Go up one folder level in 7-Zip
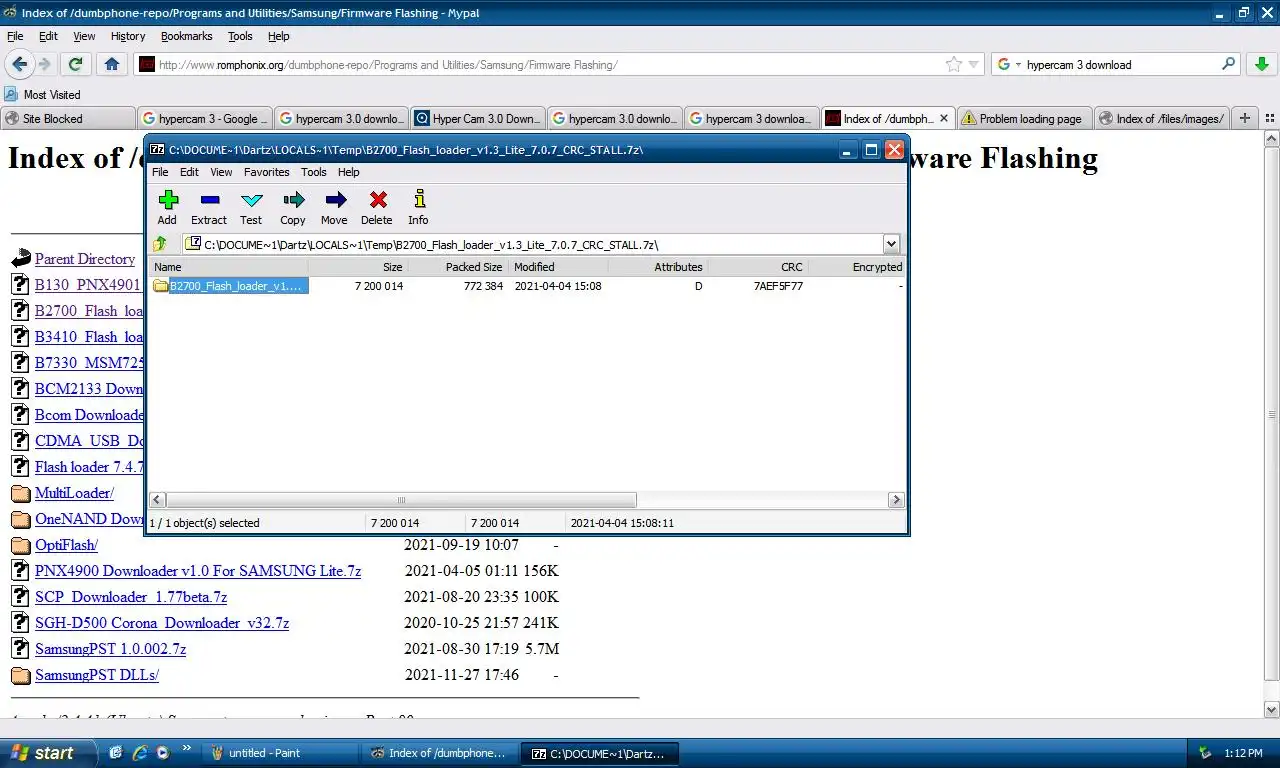1280x768 pixels. 160,244
